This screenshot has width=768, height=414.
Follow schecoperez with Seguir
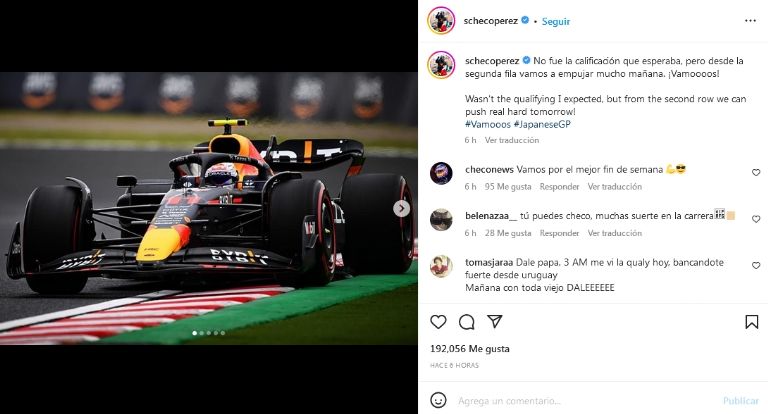click(x=556, y=22)
